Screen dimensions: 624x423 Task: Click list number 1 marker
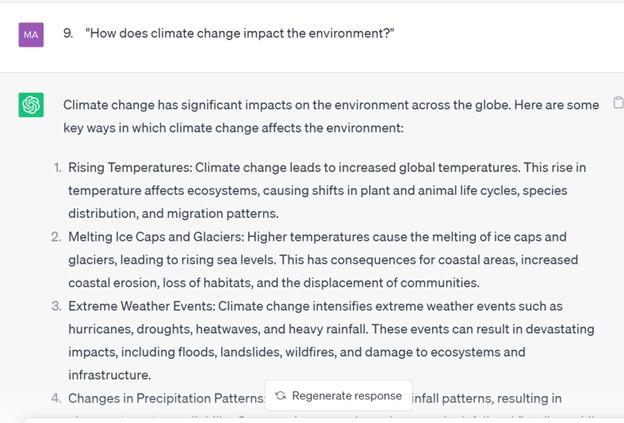click(x=57, y=166)
